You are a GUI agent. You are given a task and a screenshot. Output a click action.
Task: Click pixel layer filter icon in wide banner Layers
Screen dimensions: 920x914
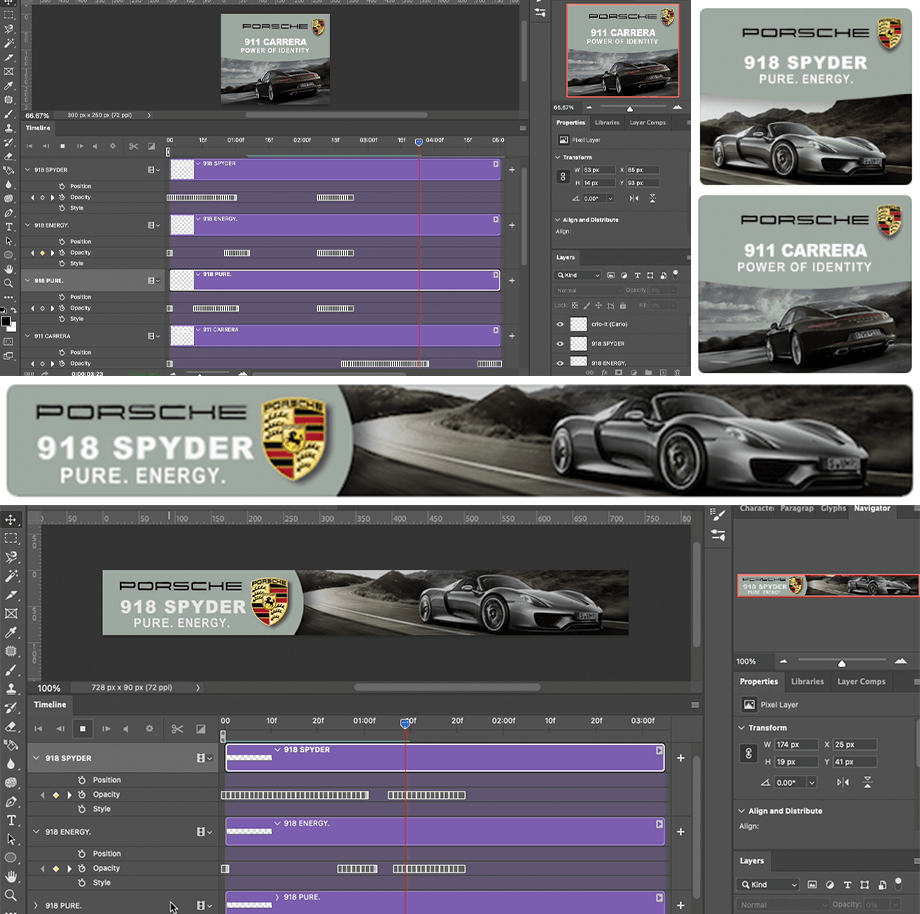point(812,885)
